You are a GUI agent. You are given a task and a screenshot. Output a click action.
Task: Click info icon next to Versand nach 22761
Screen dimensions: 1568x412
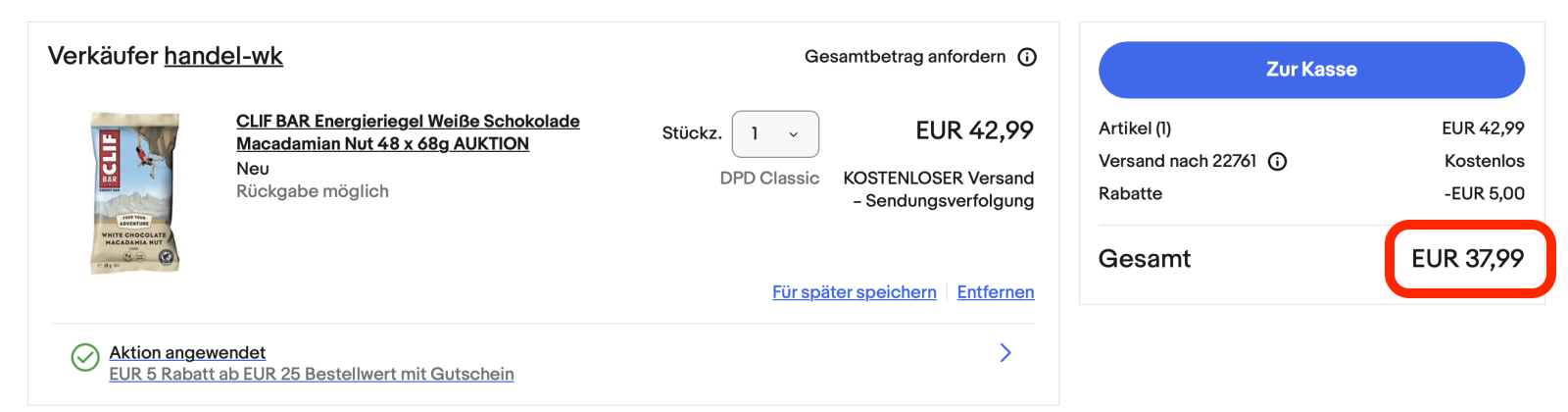pos(1277,161)
